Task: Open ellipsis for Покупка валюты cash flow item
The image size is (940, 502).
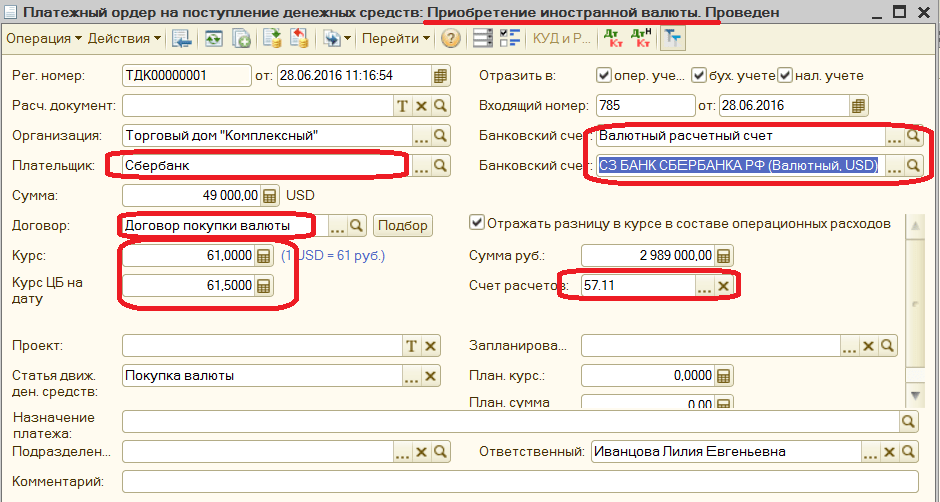Action: point(411,375)
